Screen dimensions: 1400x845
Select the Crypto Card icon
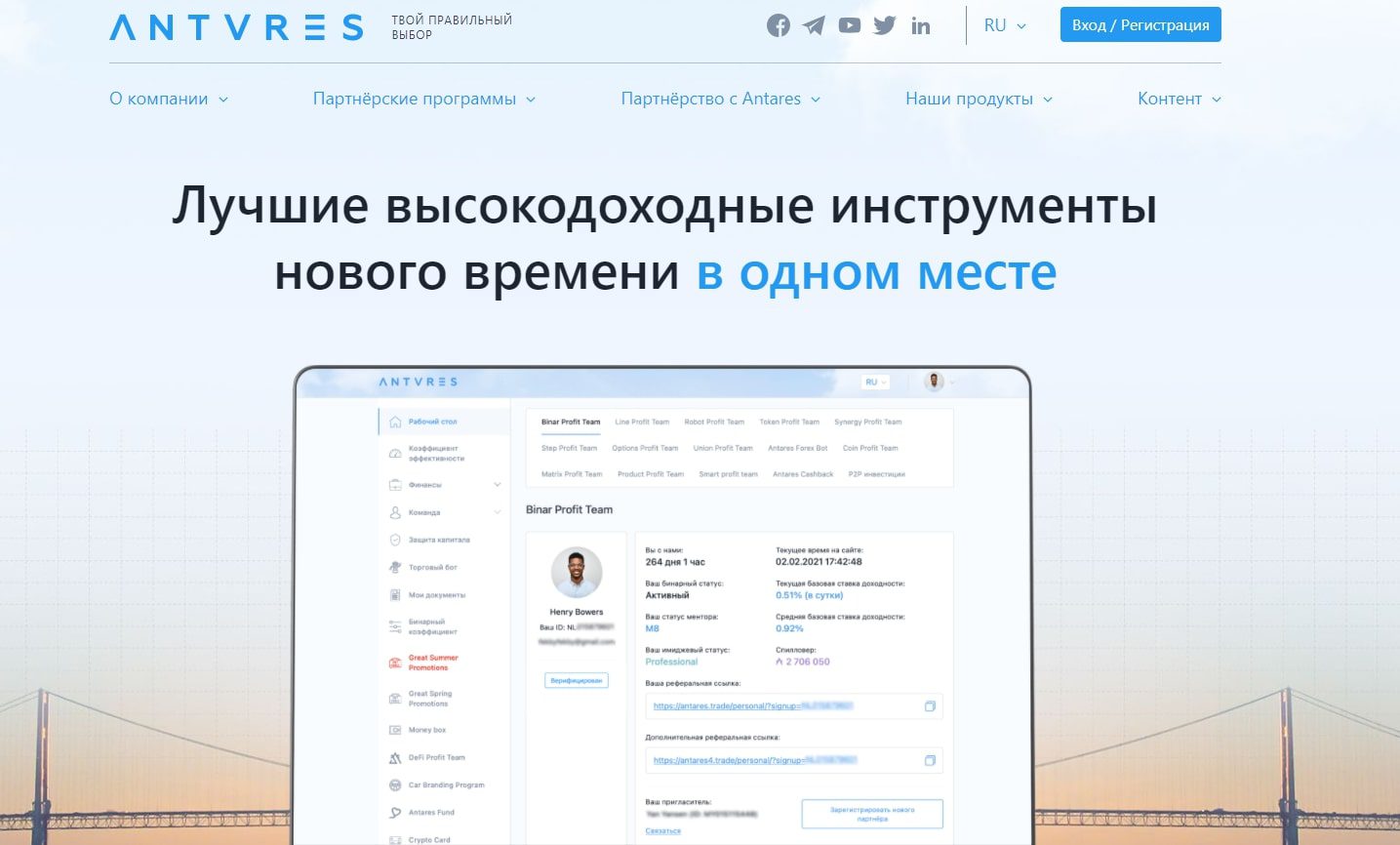395,839
